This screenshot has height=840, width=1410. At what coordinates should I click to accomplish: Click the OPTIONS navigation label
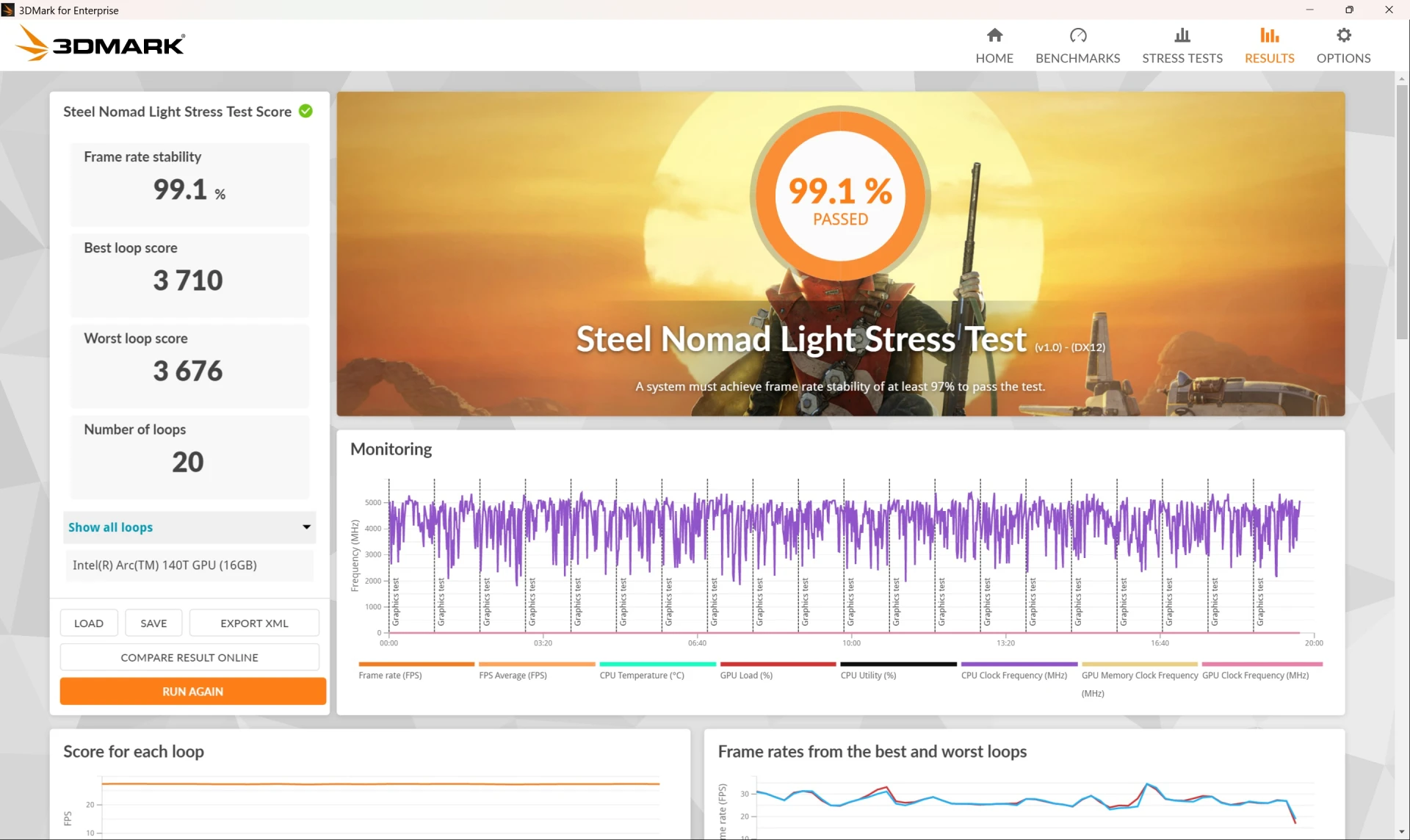pyautogui.click(x=1343, y=58)
